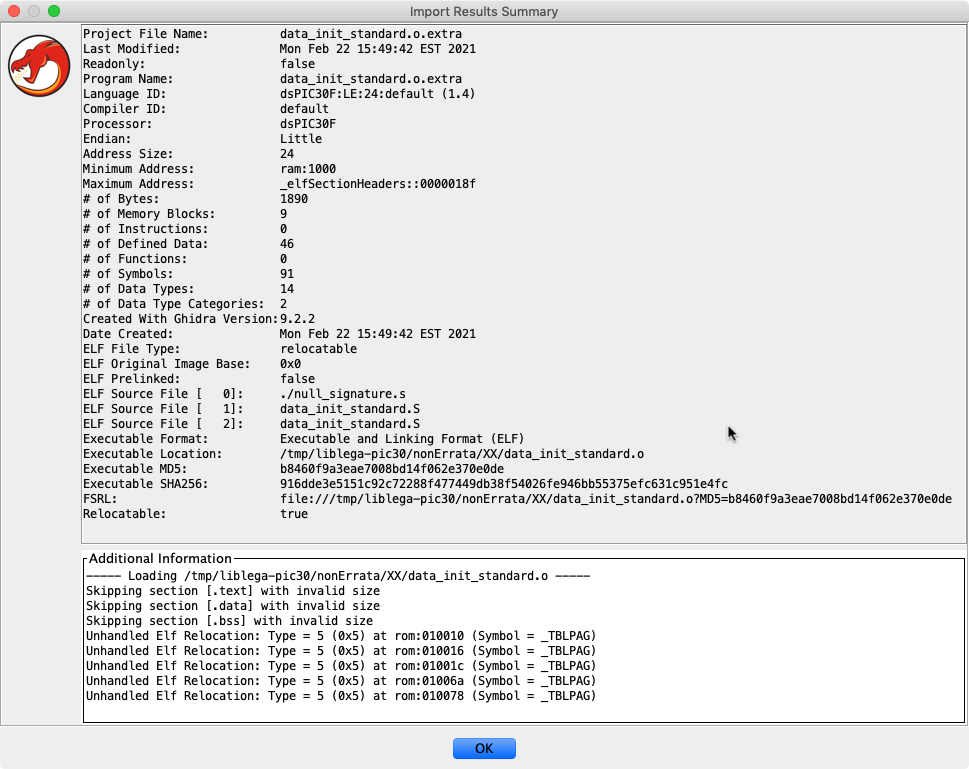Click the Address Size value 24
The width and height of the screenshot is (969, 769).
pyautogui.click(x=287, y=154)
